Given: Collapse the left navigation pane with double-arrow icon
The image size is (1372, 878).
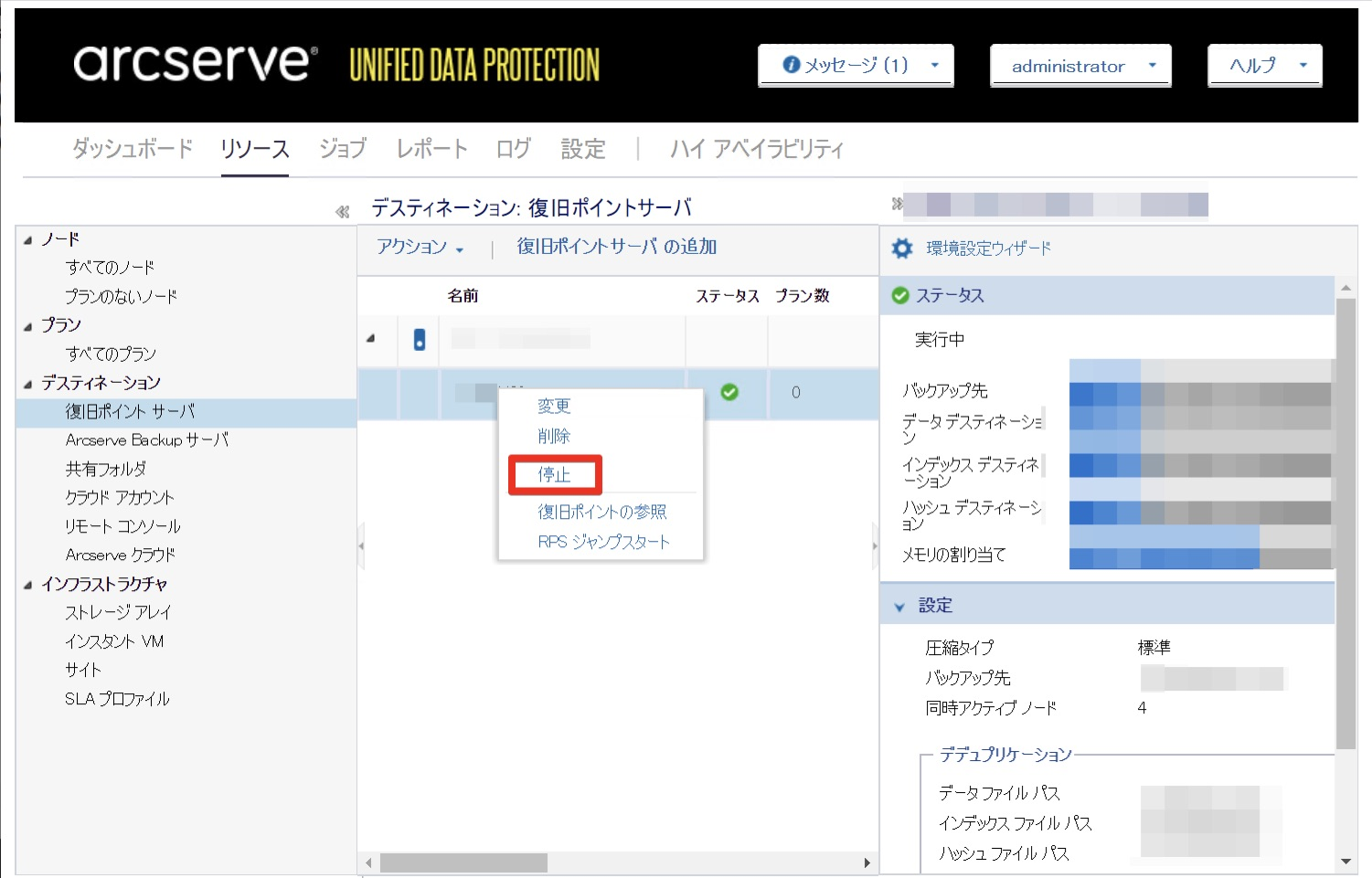Looking at the screenshot, I should [342, 212].
